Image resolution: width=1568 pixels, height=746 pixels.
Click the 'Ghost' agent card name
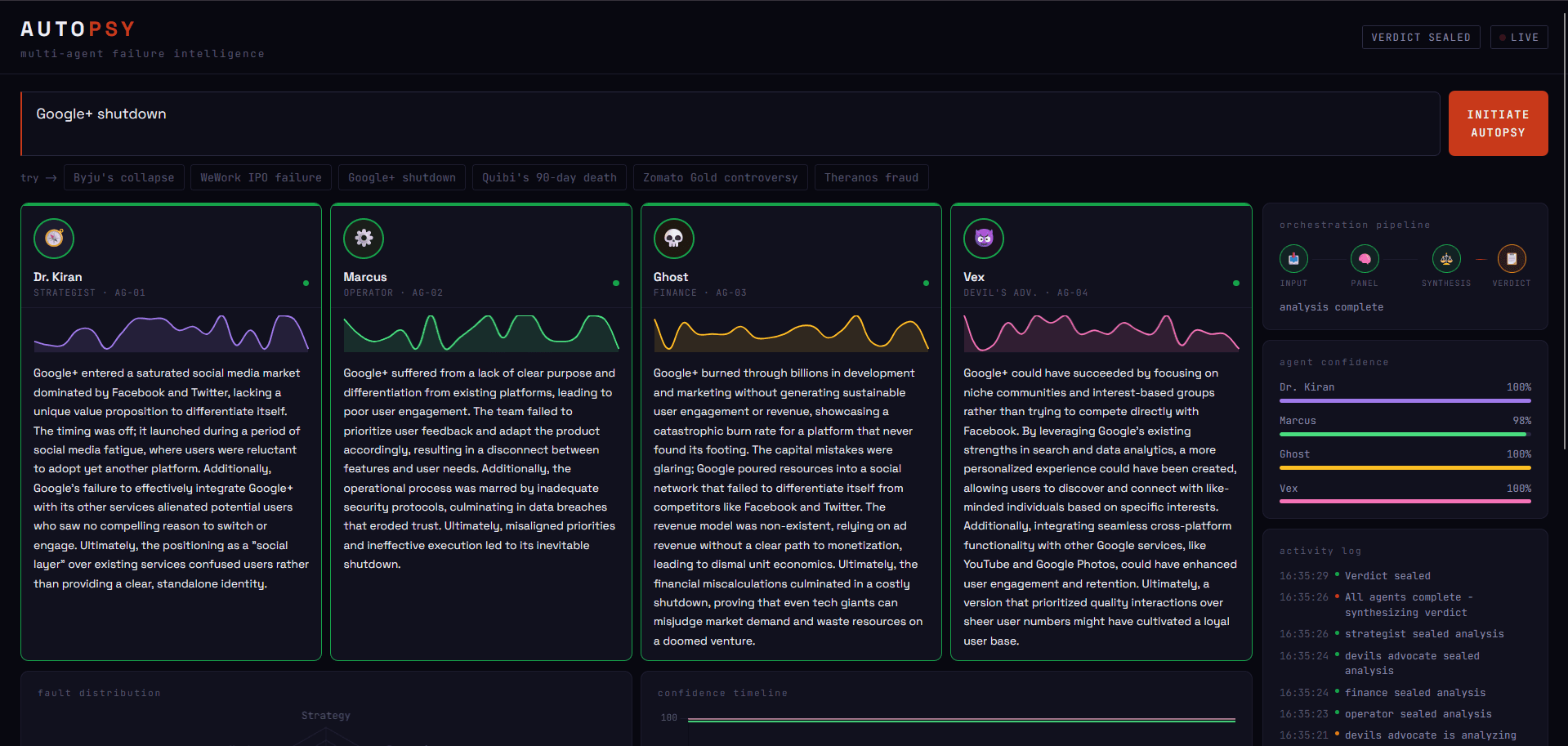point(671,277)
